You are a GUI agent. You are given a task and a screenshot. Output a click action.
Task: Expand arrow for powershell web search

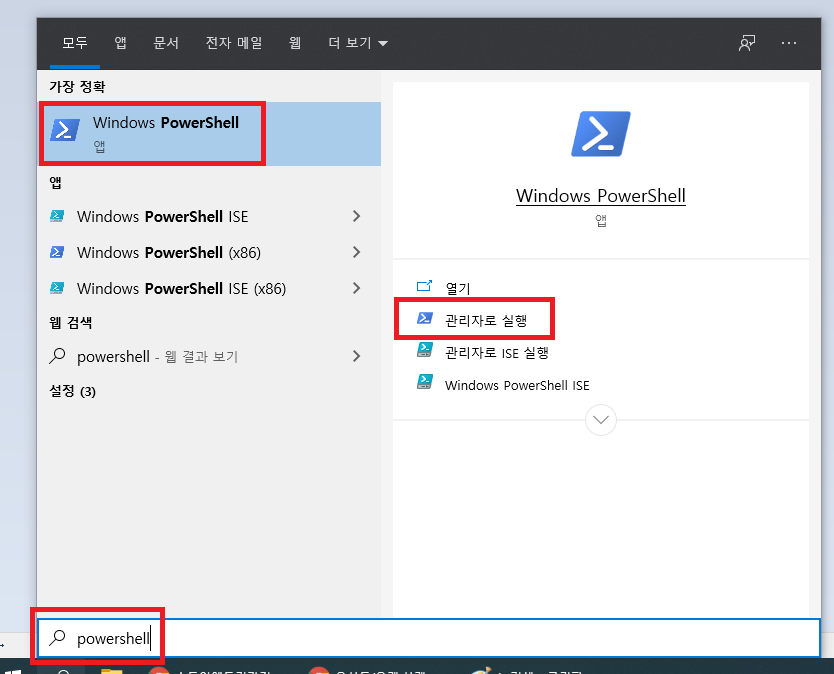coord(356,356)
